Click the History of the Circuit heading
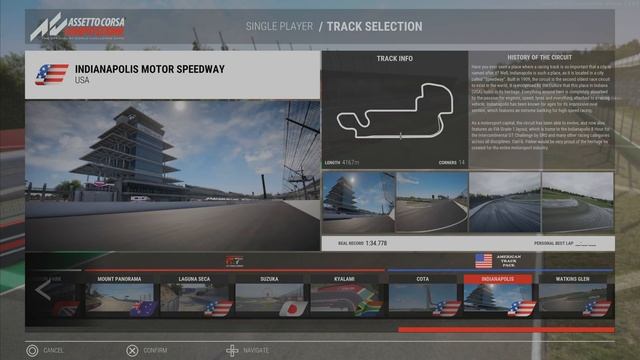 coord(540,58)
